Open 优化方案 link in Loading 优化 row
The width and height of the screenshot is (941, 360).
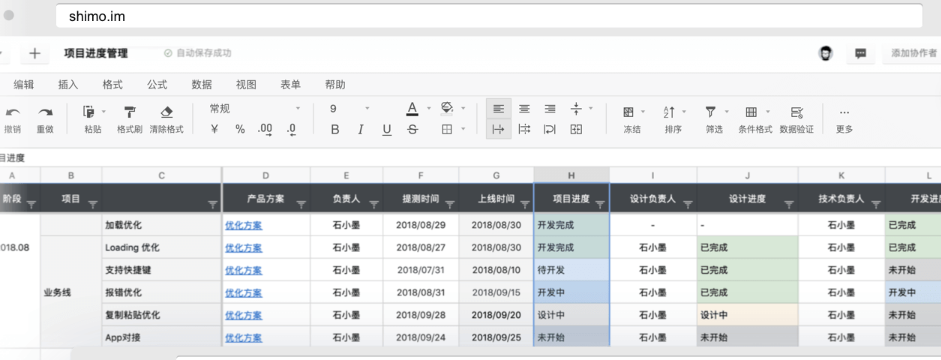click(244, 247)
